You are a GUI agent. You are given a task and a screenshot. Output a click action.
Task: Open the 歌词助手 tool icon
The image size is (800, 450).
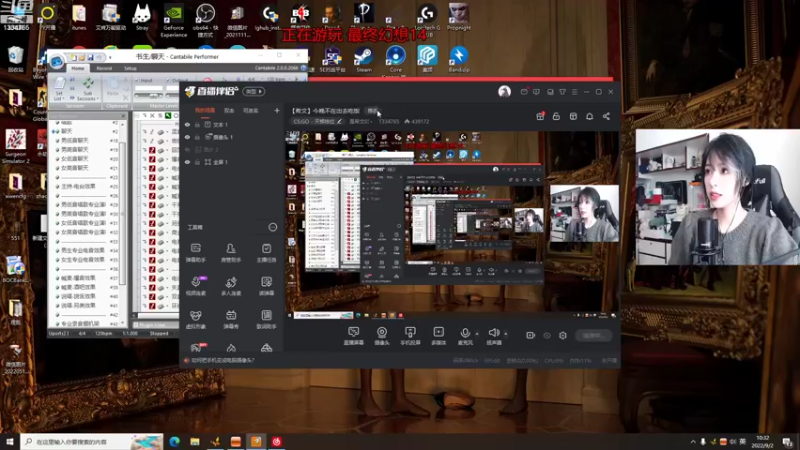click(266, 319)
